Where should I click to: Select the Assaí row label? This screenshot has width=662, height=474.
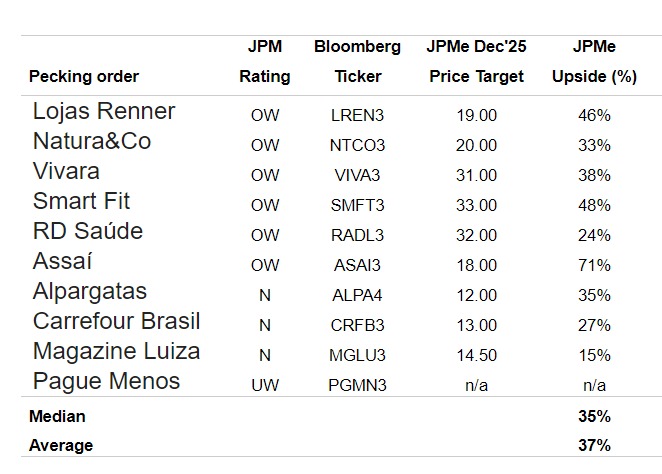(63, 261)
